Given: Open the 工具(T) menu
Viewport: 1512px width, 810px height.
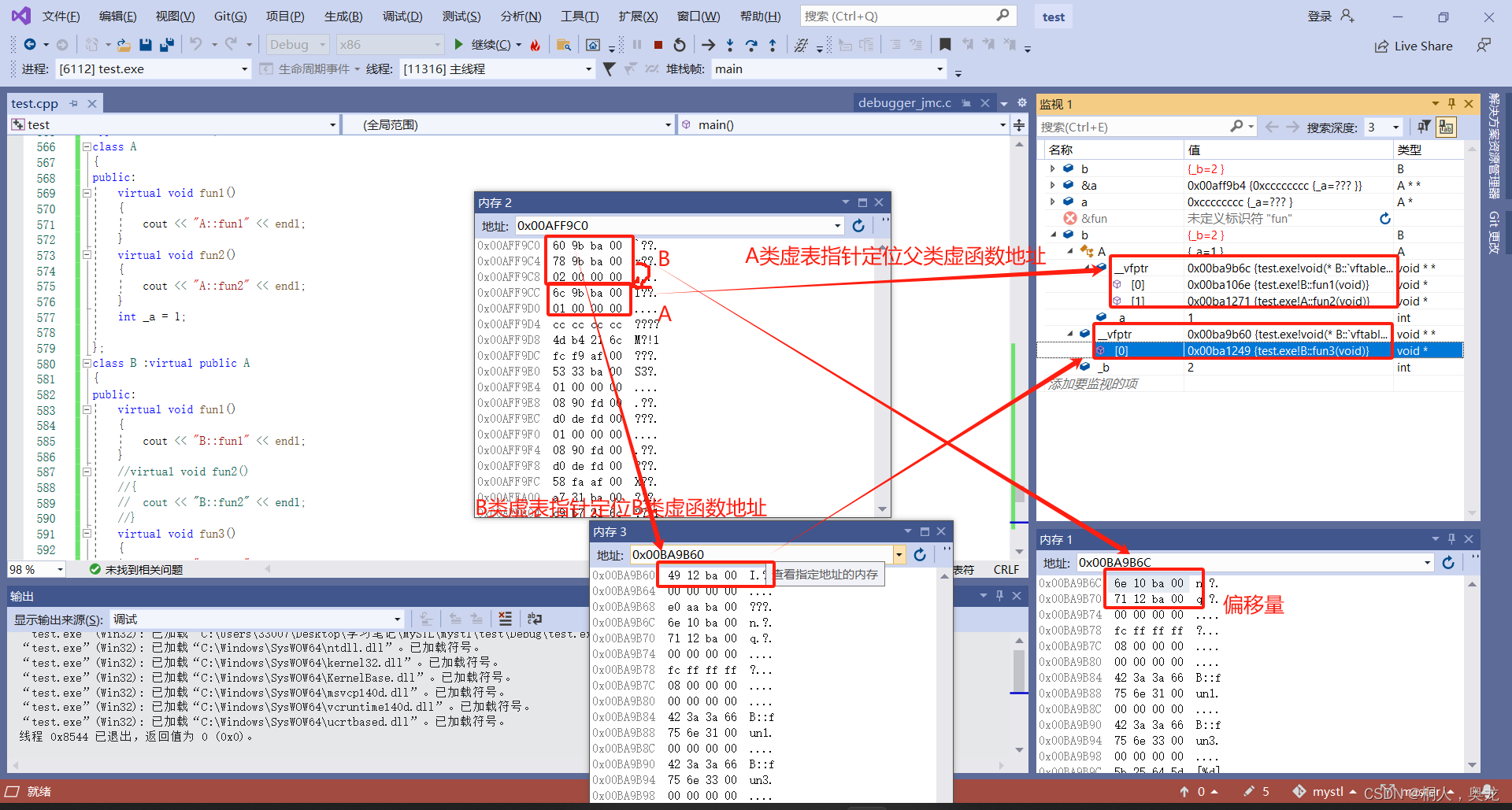Looking at the screenshot, I should click(x=580, y=17).
